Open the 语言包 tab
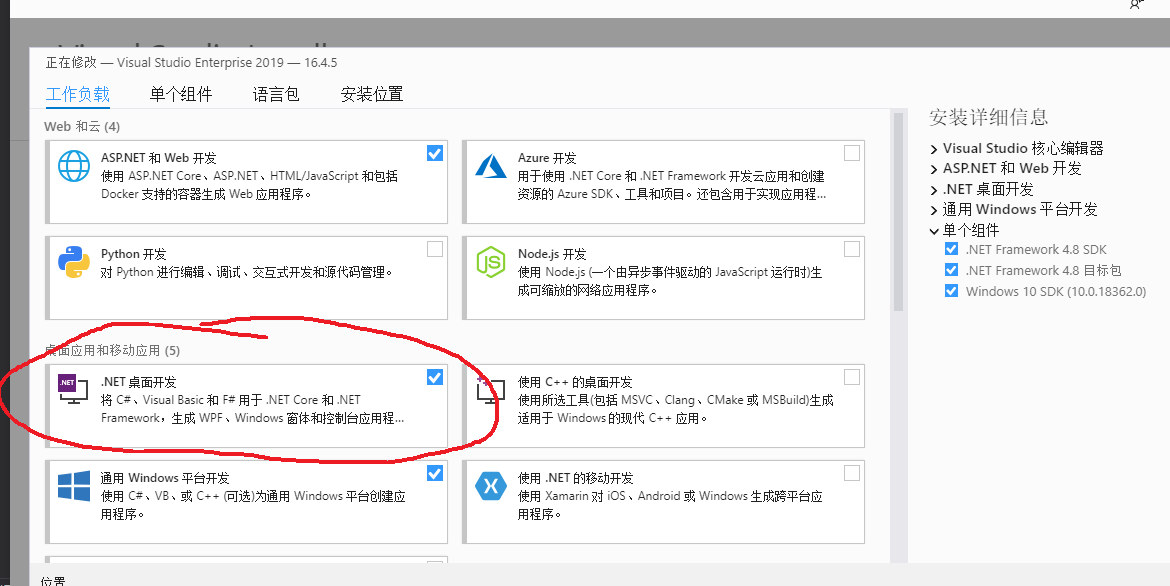Screen dimensions: 1170x586 [276, 94]
